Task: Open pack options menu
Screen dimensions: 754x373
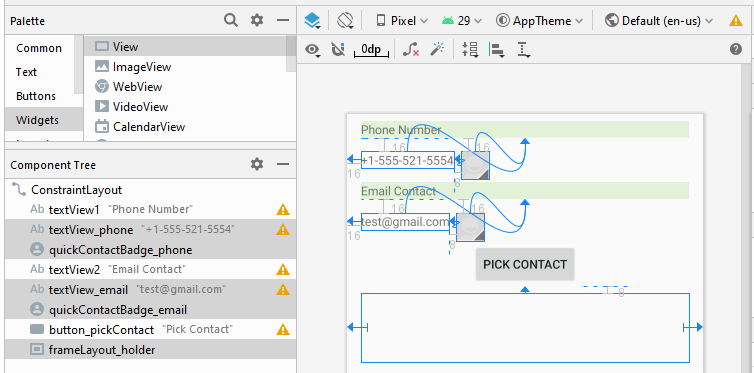Action: pos(470,50)
